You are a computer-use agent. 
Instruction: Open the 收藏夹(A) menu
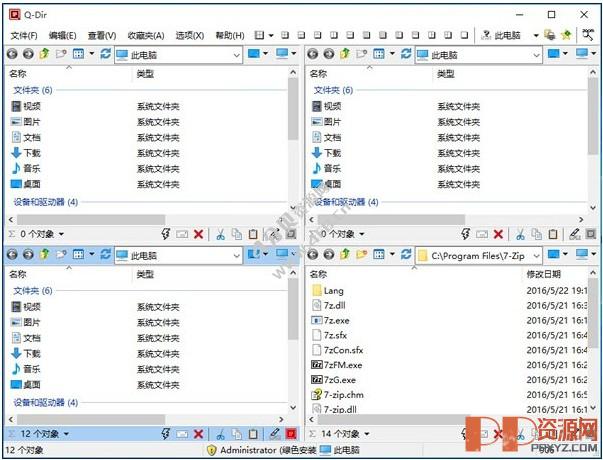146,35
